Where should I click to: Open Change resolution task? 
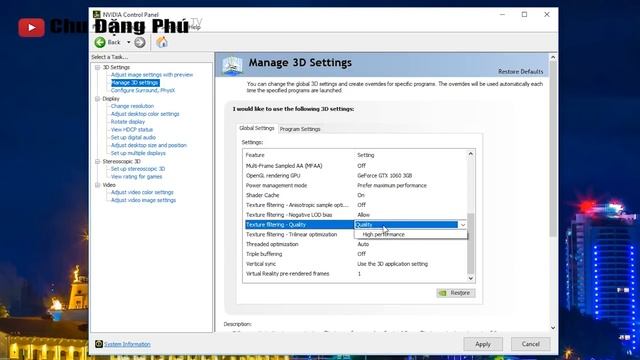(x=132, y=106)
